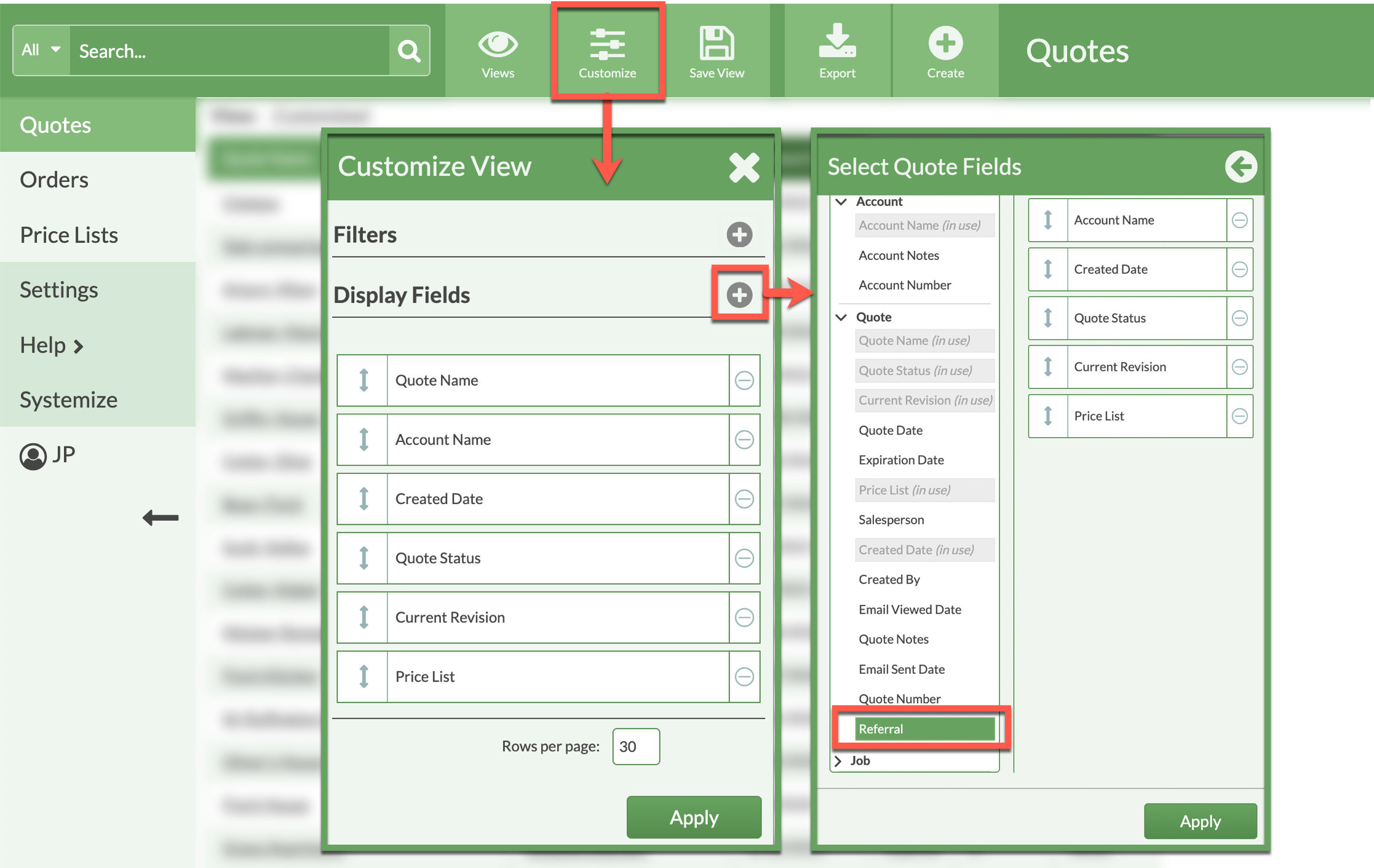
Task: Collapse the Account field group
Action: (841, 202)
